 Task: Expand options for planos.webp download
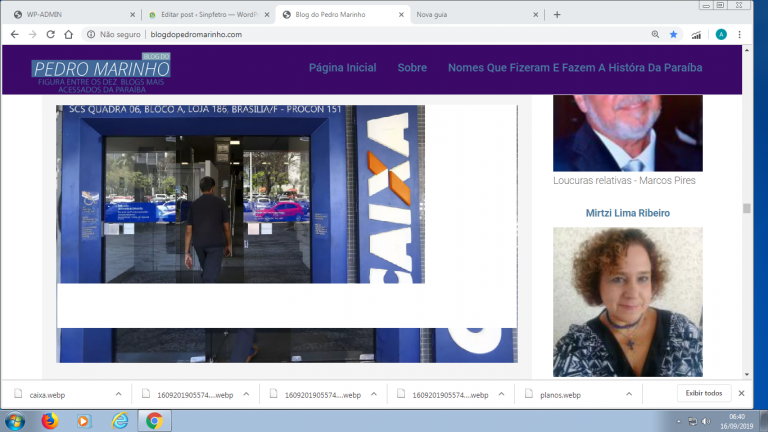coord(629,394)
